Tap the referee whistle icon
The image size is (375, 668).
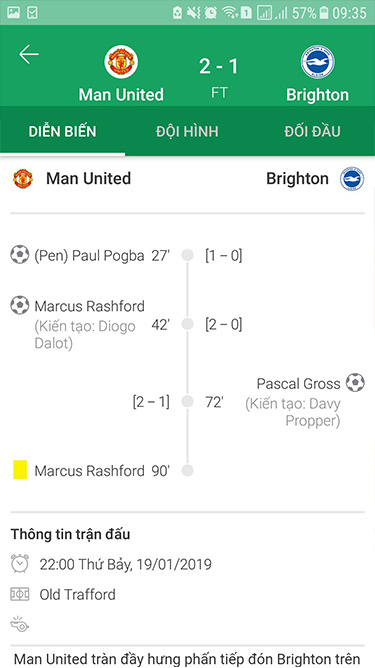20,624
